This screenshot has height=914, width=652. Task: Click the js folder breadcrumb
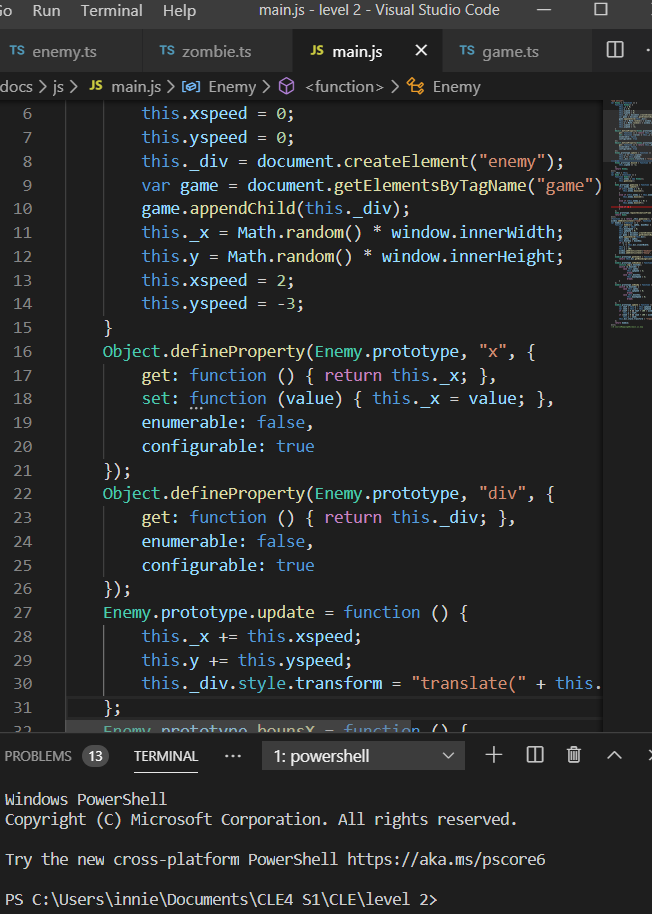click(58, 87)
